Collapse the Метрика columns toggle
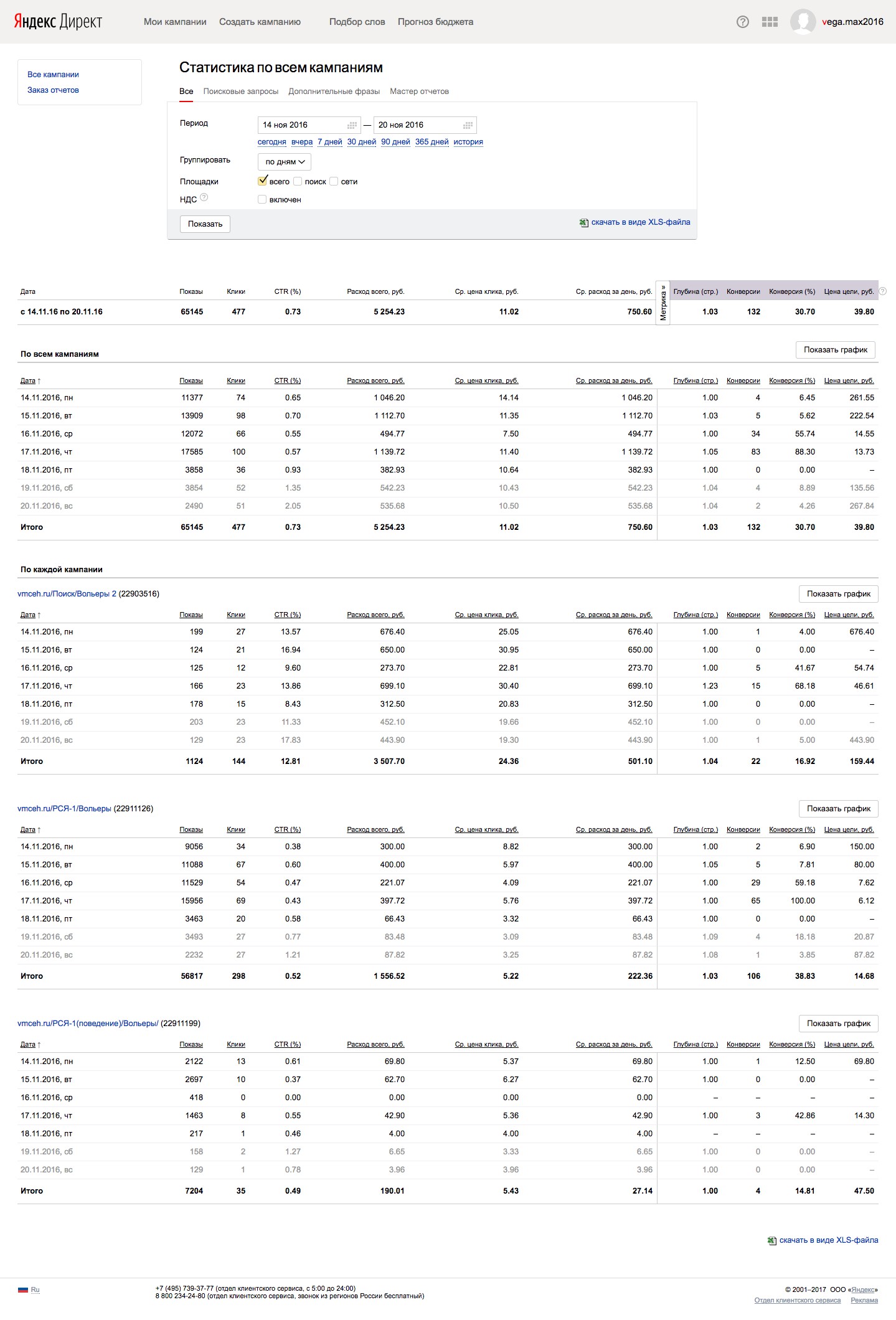896x1320 pixels. [663, 303]
